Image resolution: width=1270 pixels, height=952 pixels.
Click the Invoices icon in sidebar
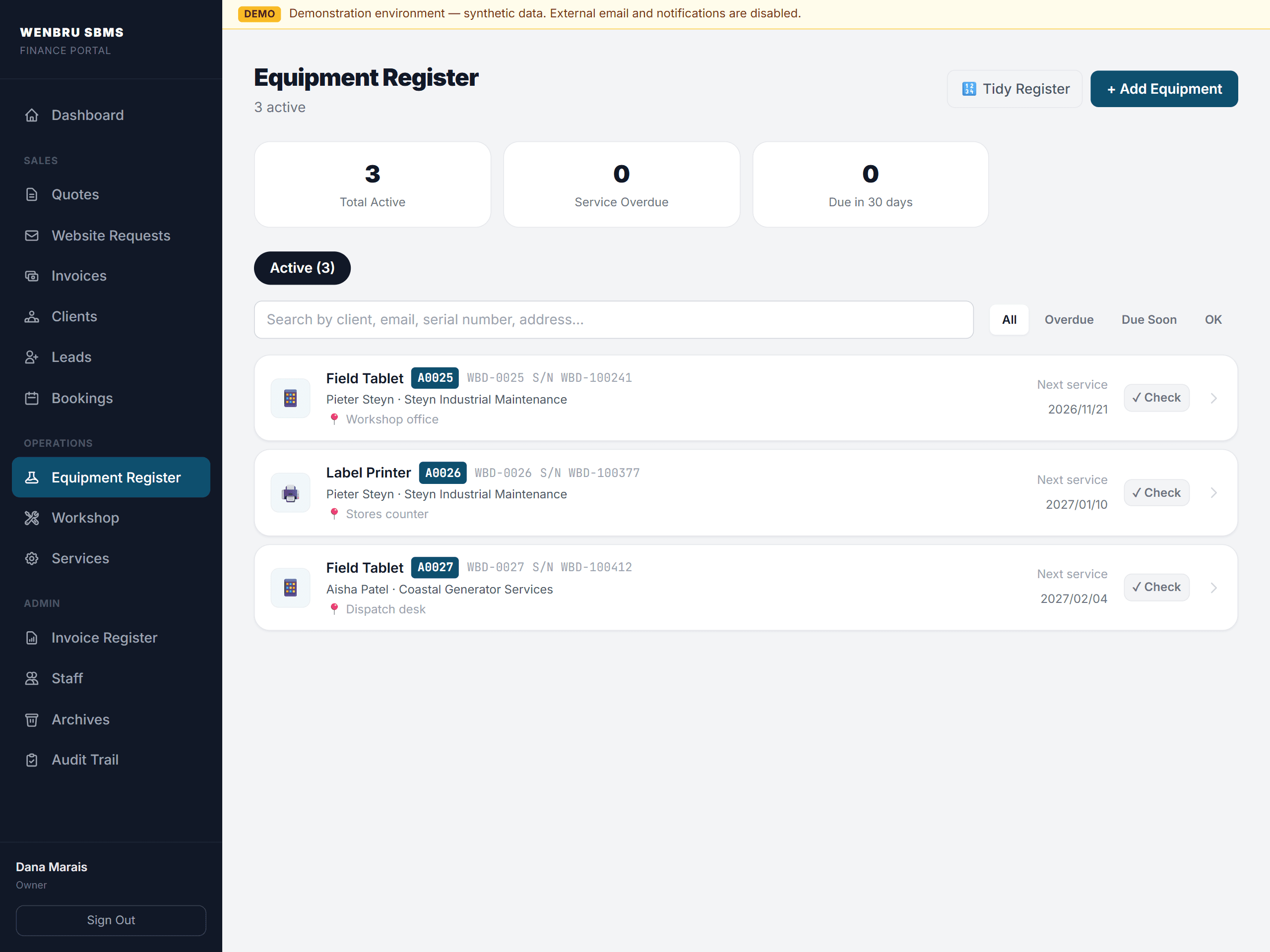32,276
